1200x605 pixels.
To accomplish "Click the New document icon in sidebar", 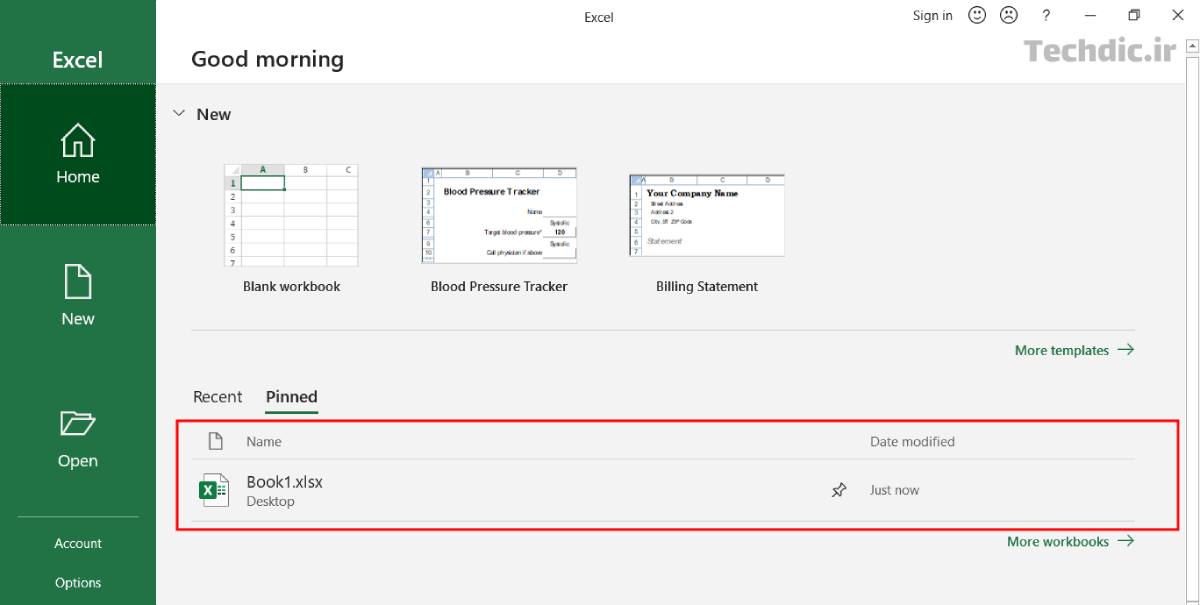I will pyautogui.click(x=78, y=282).
